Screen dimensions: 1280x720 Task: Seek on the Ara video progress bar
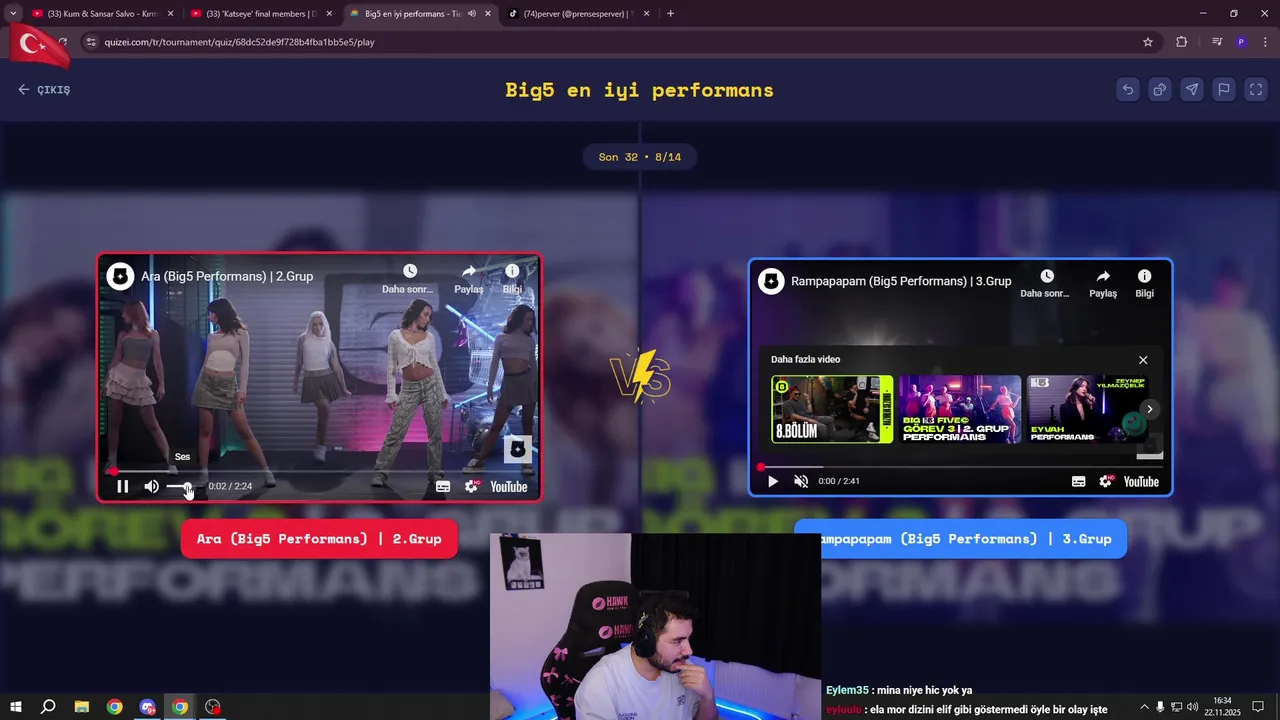pyautogui.click(x=320, y=471)
